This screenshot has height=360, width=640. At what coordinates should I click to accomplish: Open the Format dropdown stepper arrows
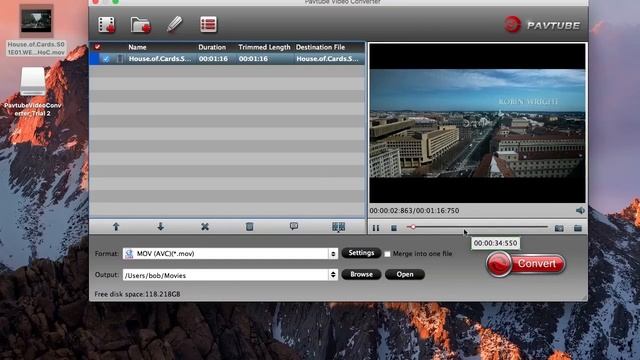pyautogui.click(x=333, y=253)
